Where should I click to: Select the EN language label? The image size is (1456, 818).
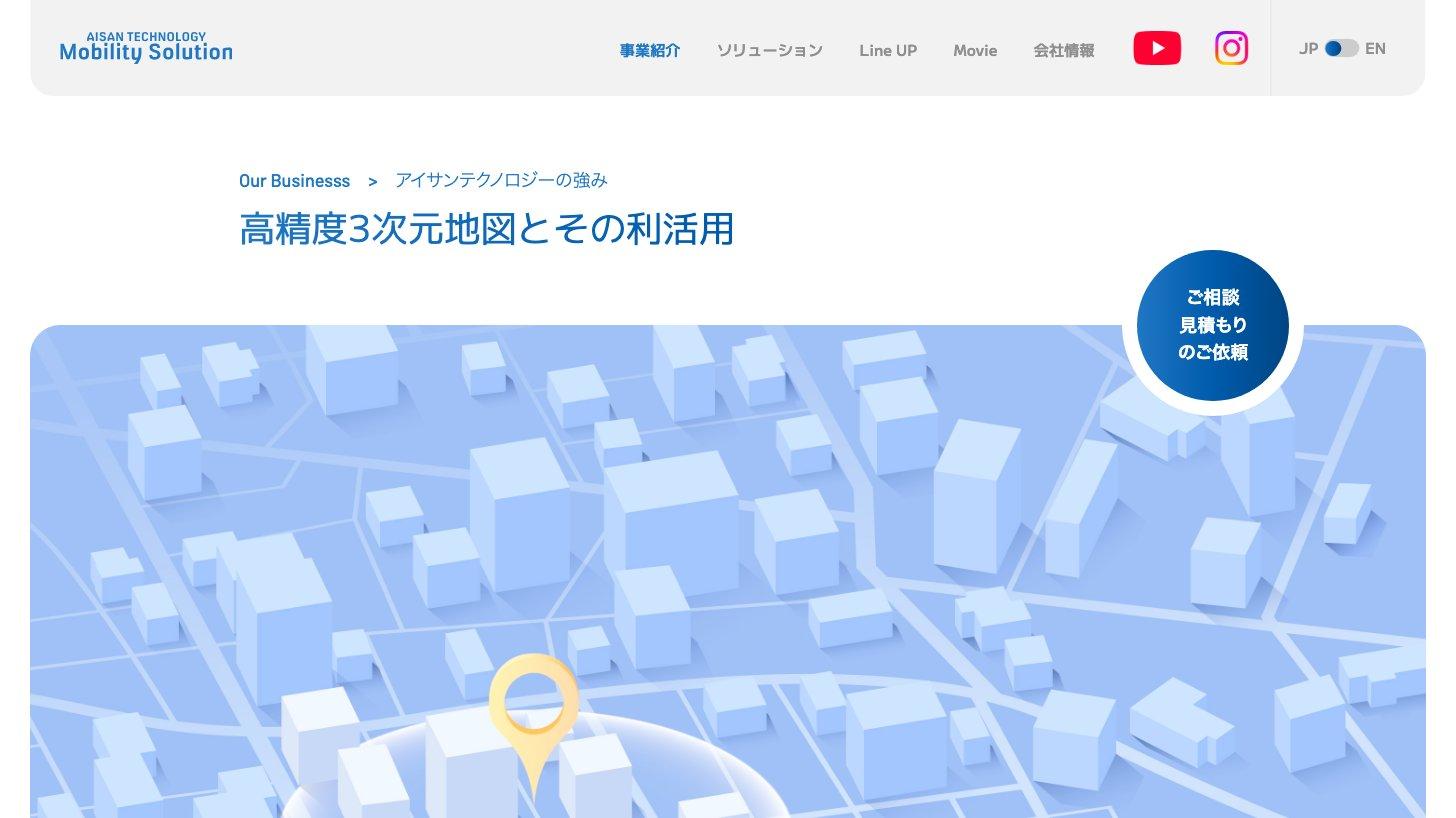tap(1375, 48)
